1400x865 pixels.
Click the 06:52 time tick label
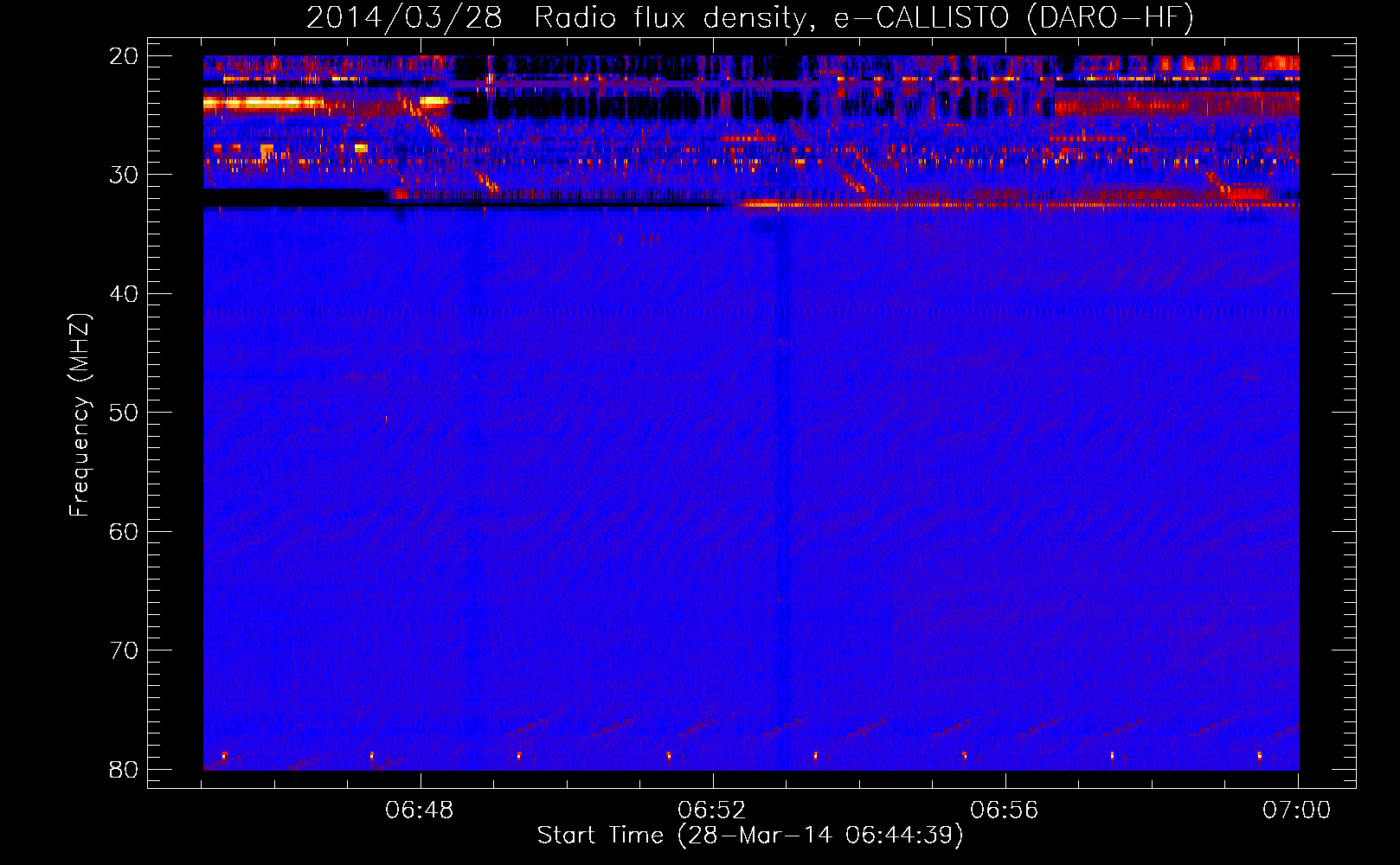click(712, 811)
